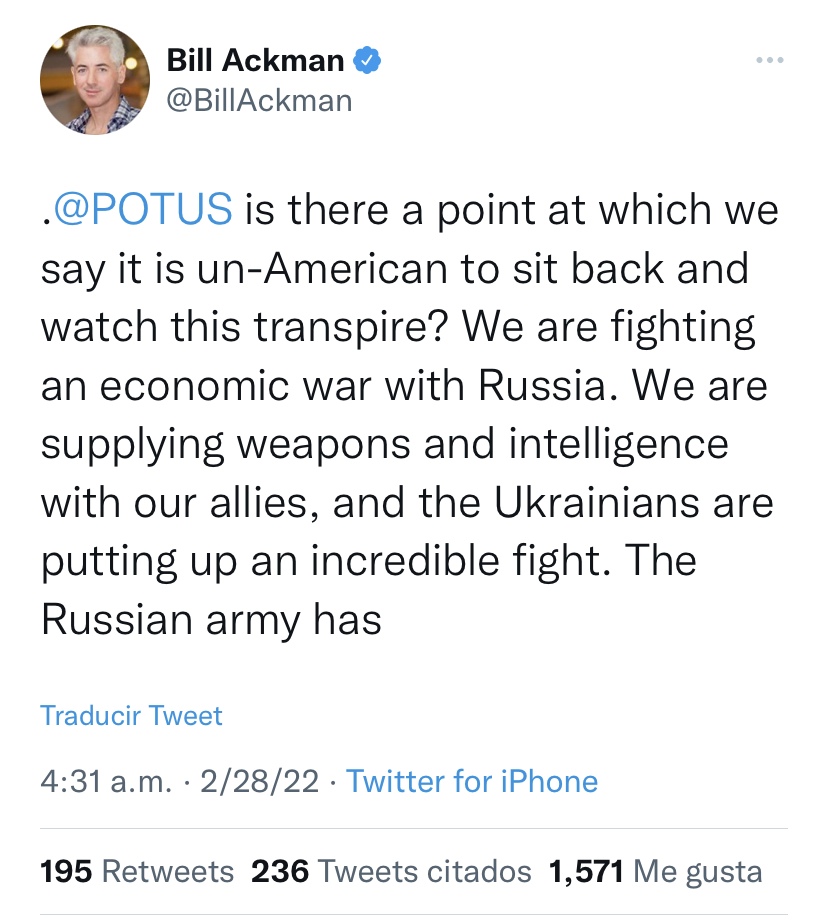828x916 pixels.
Task: Click the "Tweets citados" label
Action: (423, 871)
